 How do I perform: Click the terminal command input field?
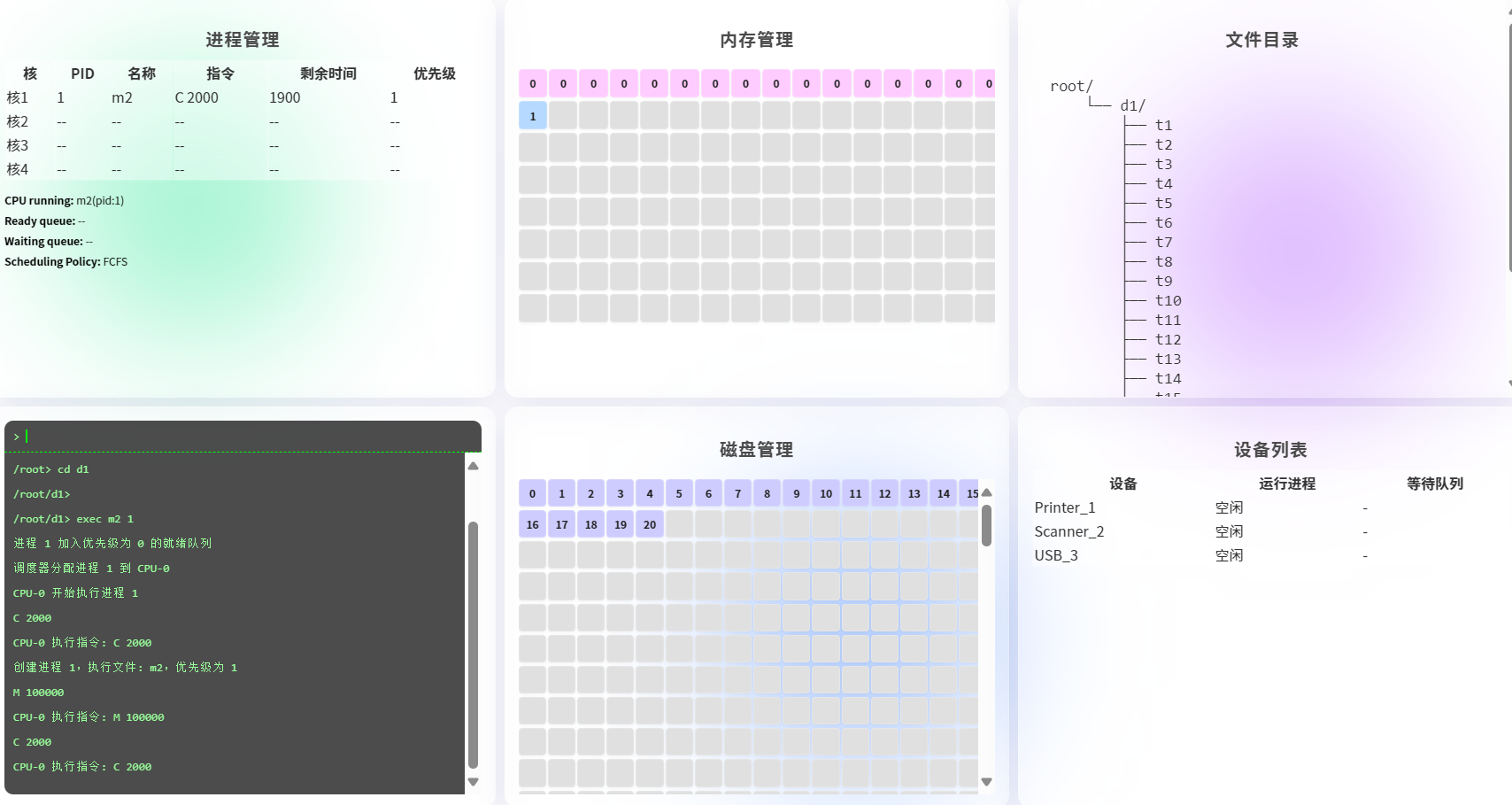[x=248, y=436]
